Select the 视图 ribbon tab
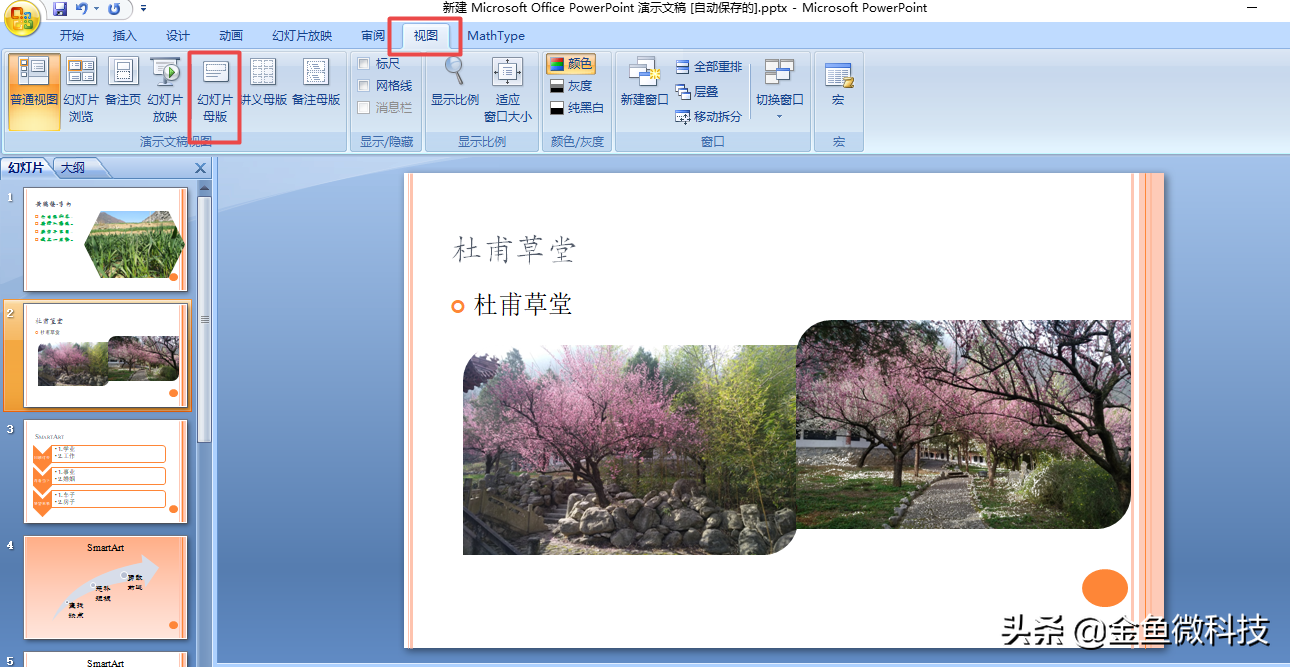The height and width of the screenshot is (667, 1290). (426, 36)
